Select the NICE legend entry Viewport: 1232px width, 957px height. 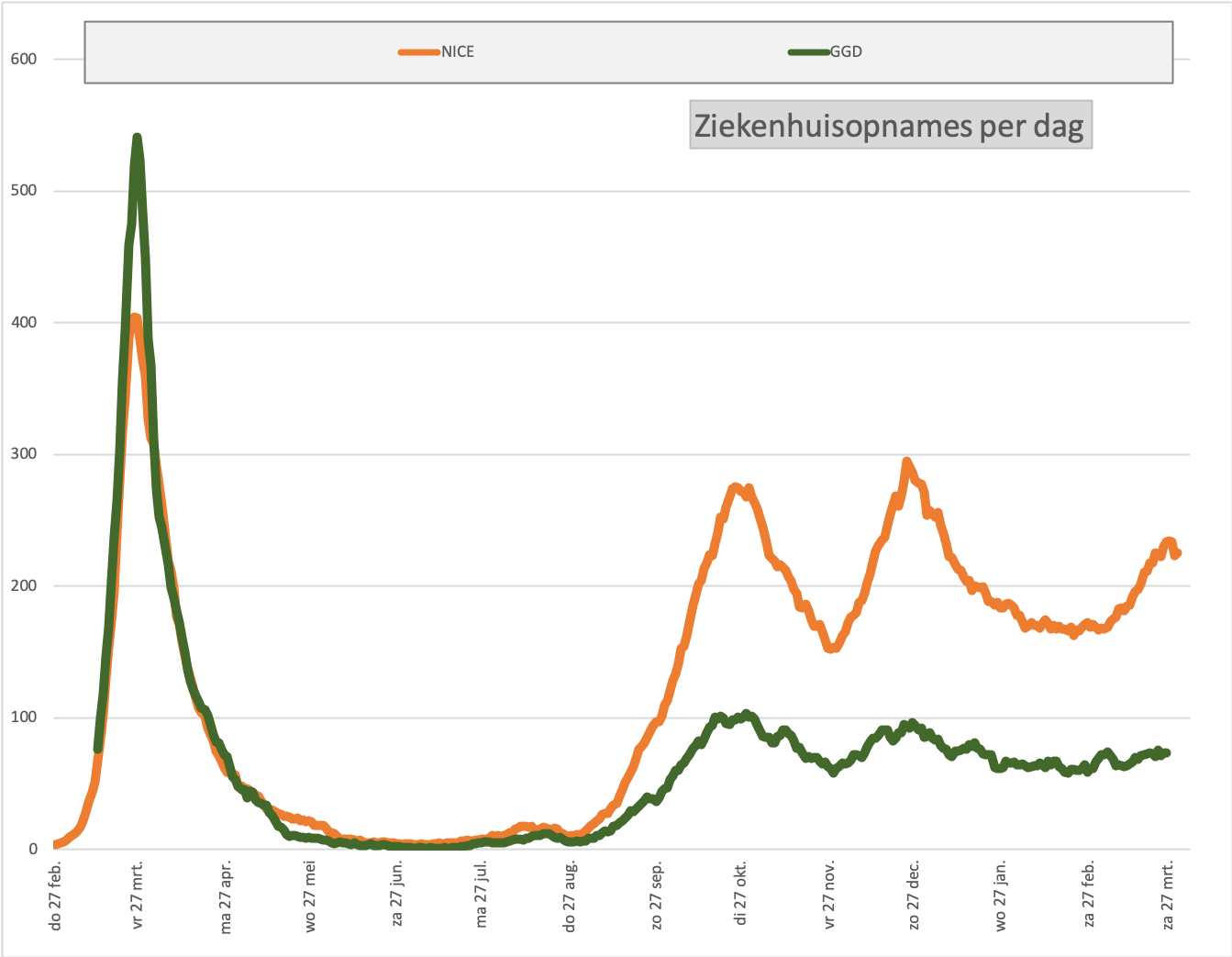click(x=437, y=52)
